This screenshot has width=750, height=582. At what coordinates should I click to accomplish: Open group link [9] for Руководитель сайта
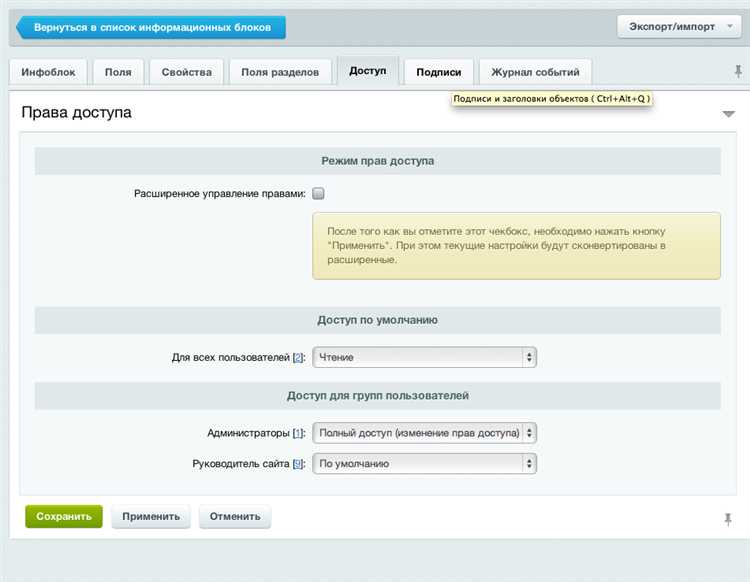point(298,463)
